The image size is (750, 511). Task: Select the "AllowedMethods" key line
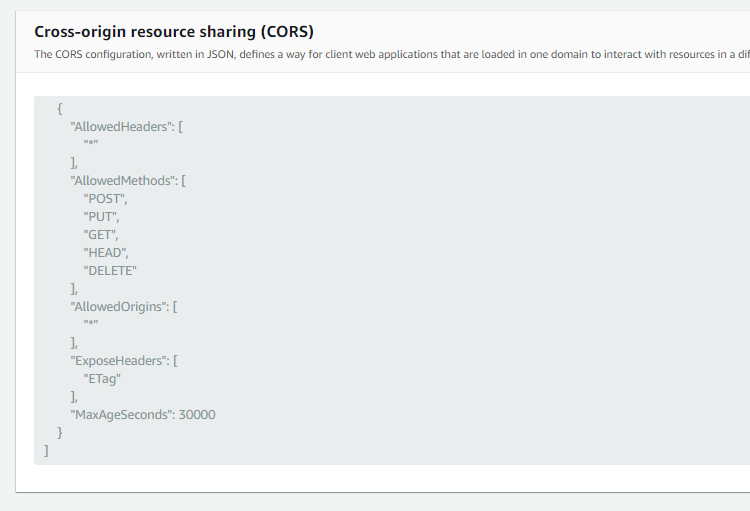[x=128, y=181]
